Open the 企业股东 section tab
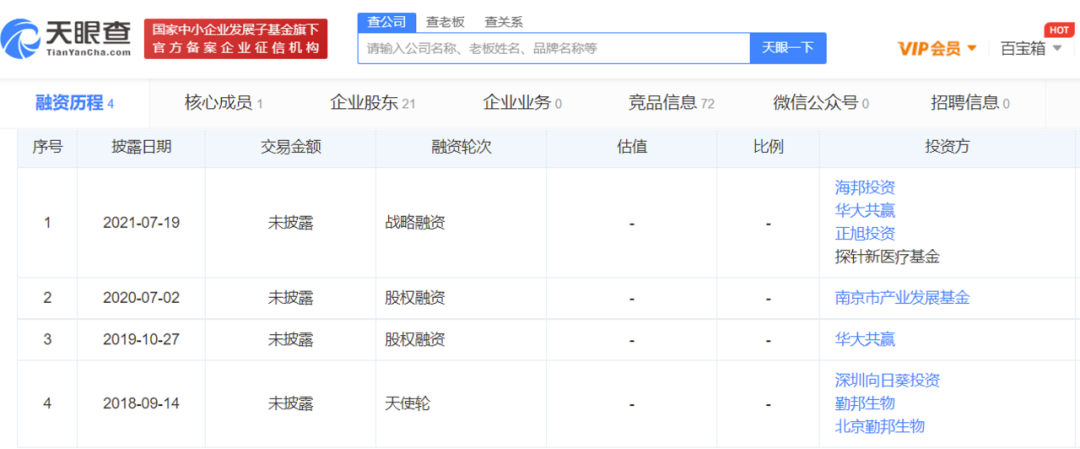 372,103
